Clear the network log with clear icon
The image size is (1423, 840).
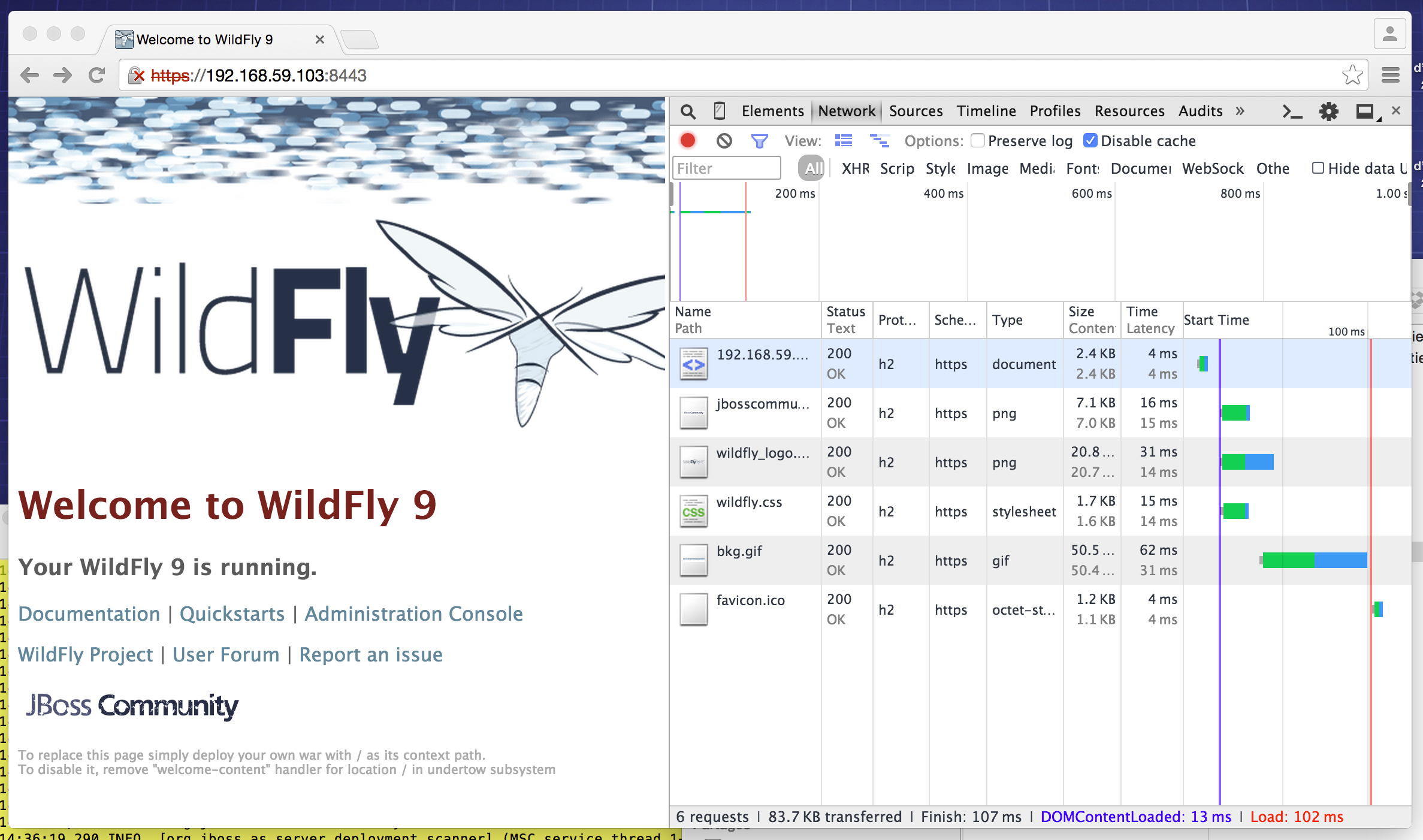(724, 141)
